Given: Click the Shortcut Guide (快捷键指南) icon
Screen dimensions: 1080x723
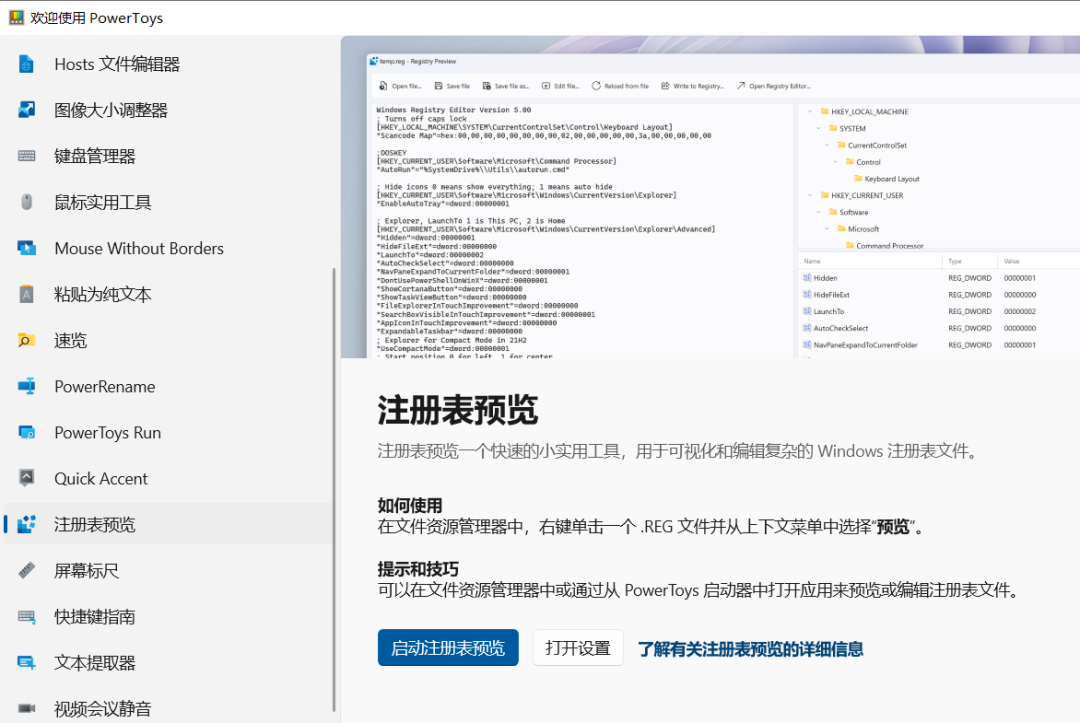Looking at the screenshot, I should tap(26, 617).
